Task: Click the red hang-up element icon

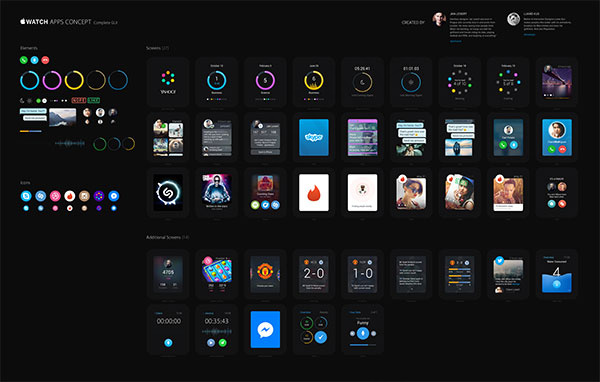Action: click(x=45, y=60)
